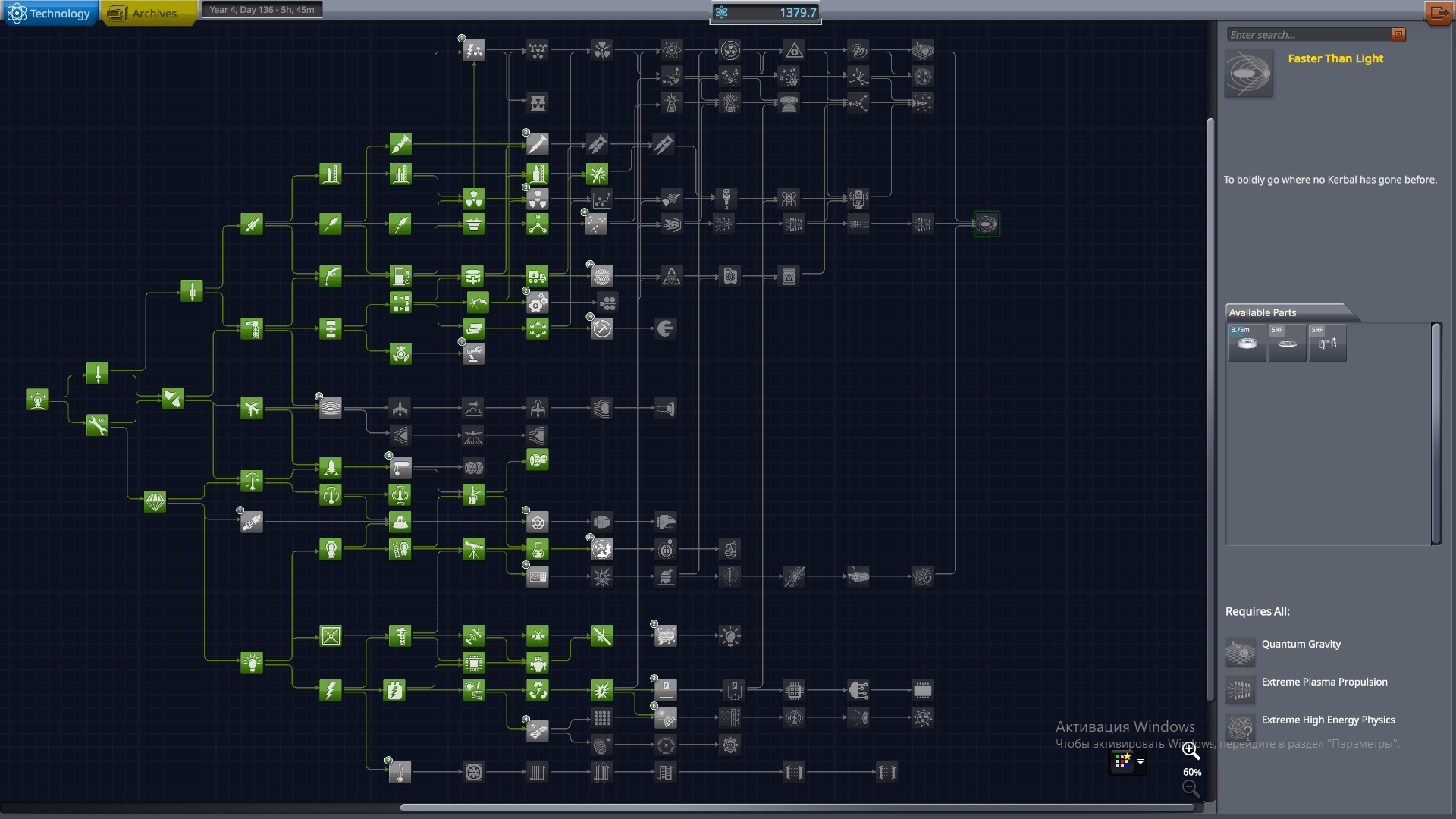
Task: Click the 60% zoom level label
Action: (1192, 772)
